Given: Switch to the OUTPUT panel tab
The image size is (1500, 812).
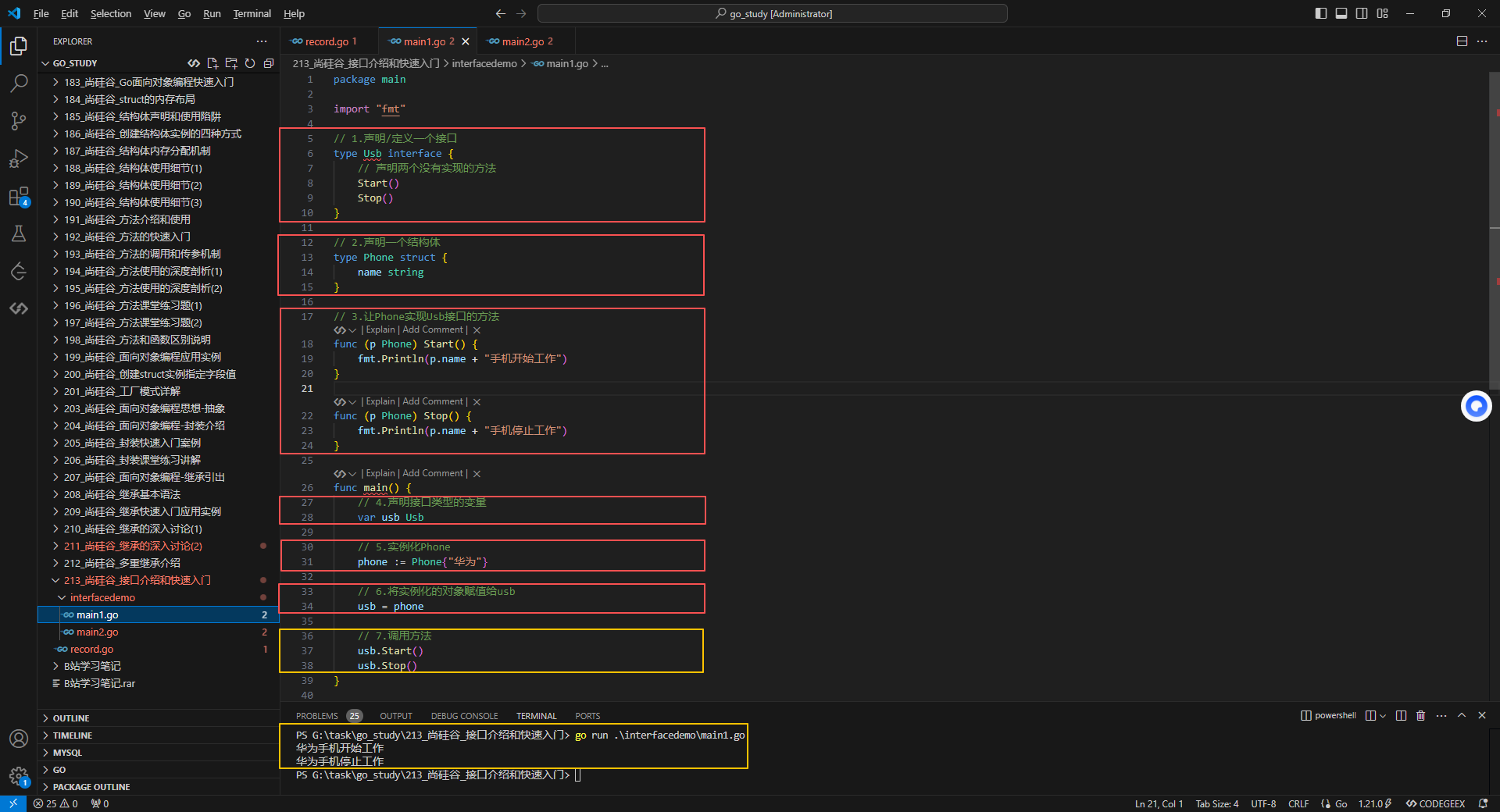Looking at the screenshot, I should (x=396, y=716).
